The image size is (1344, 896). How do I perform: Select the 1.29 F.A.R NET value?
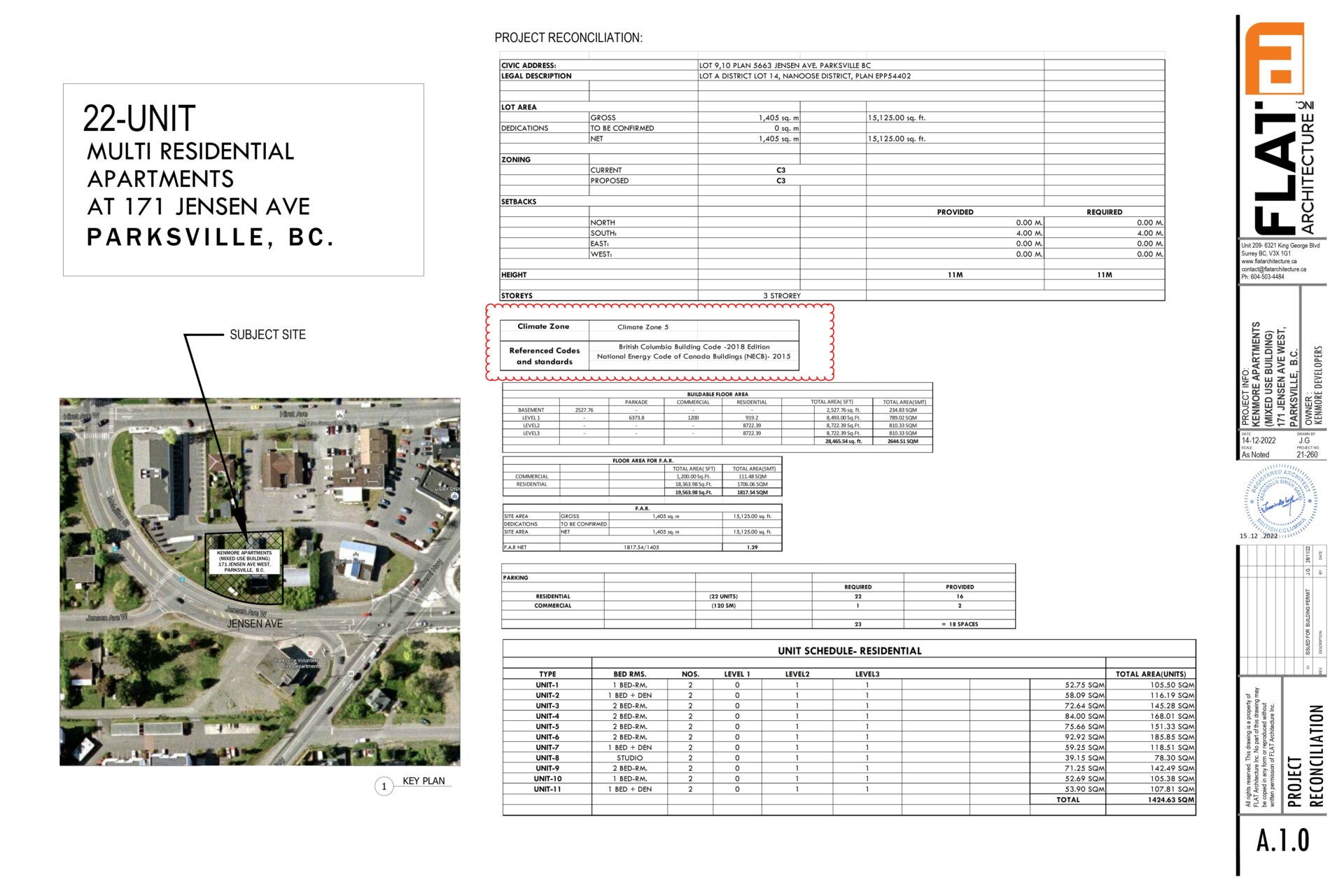(752, 547)
